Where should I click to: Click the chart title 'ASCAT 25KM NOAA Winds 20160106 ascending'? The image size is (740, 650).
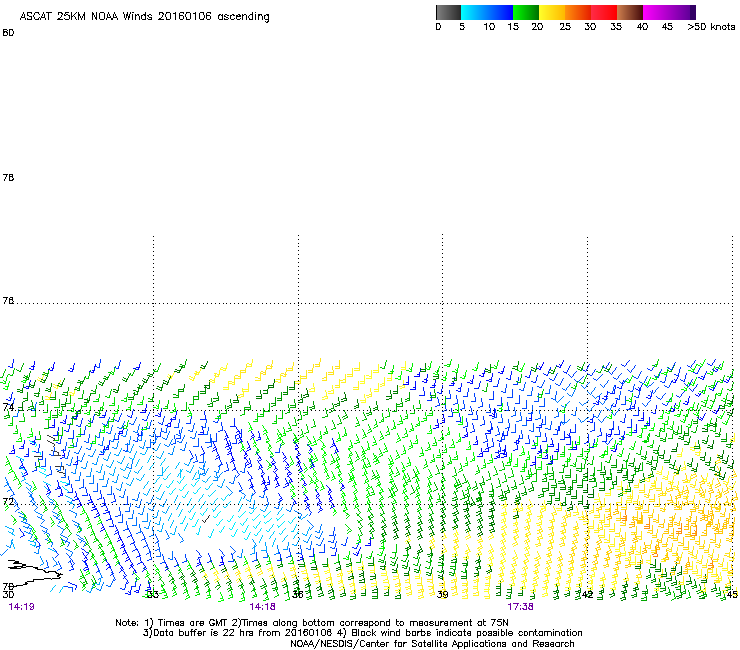(144, 17)
